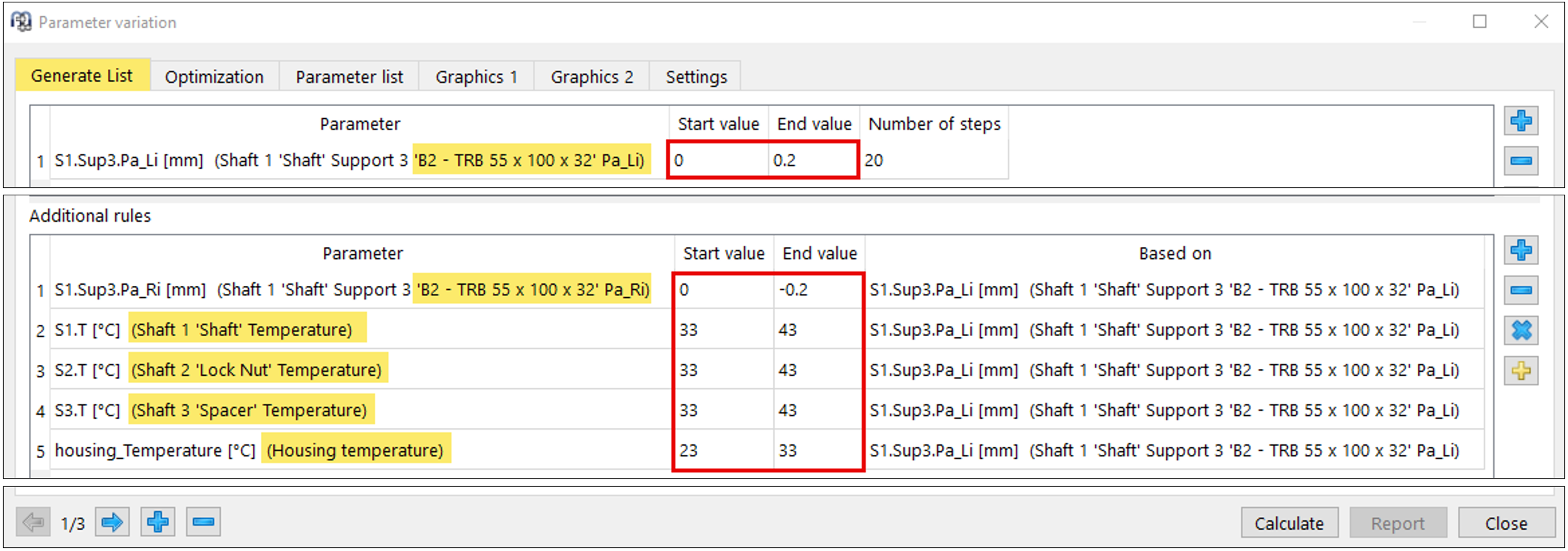Viewport: 1568px width, 551px height.
Task: Click the blue plus icon beside the parameter table
Action: (1520, 121)
